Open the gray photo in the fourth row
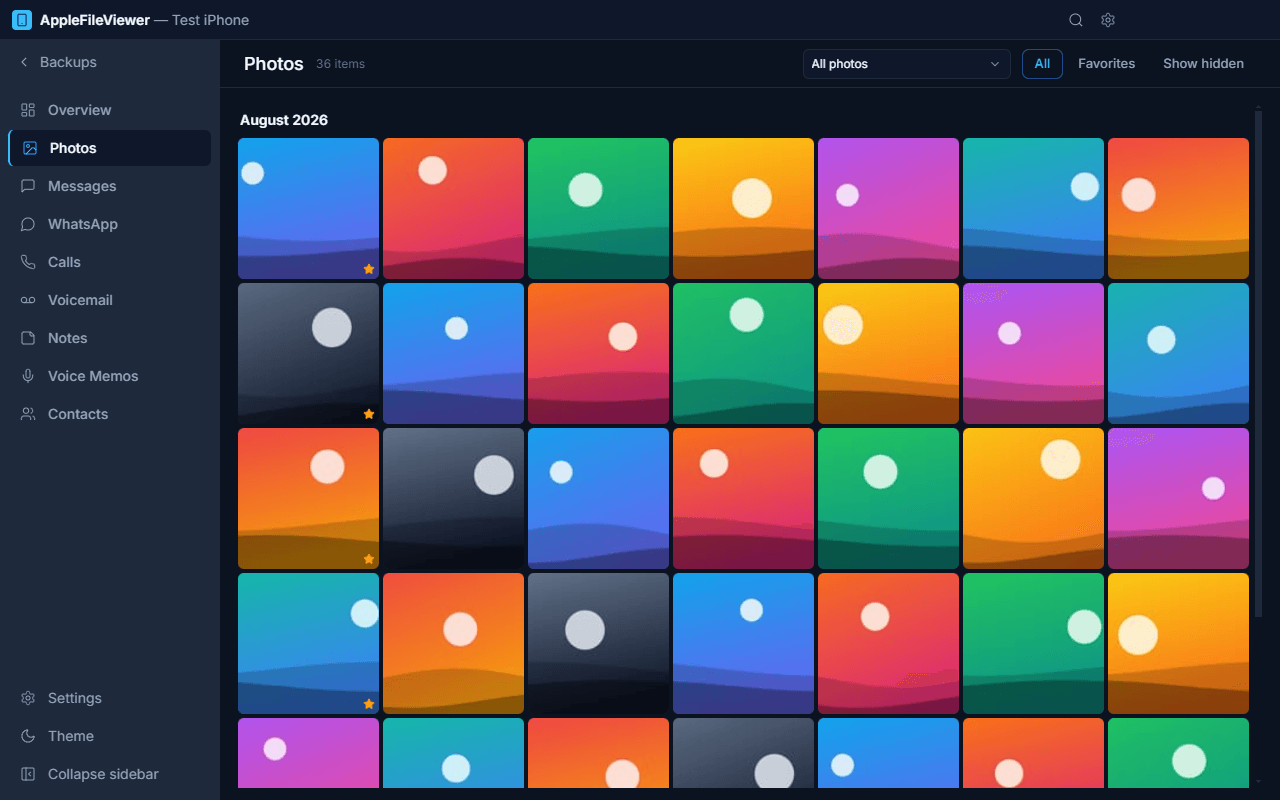 tap(598, 643)
